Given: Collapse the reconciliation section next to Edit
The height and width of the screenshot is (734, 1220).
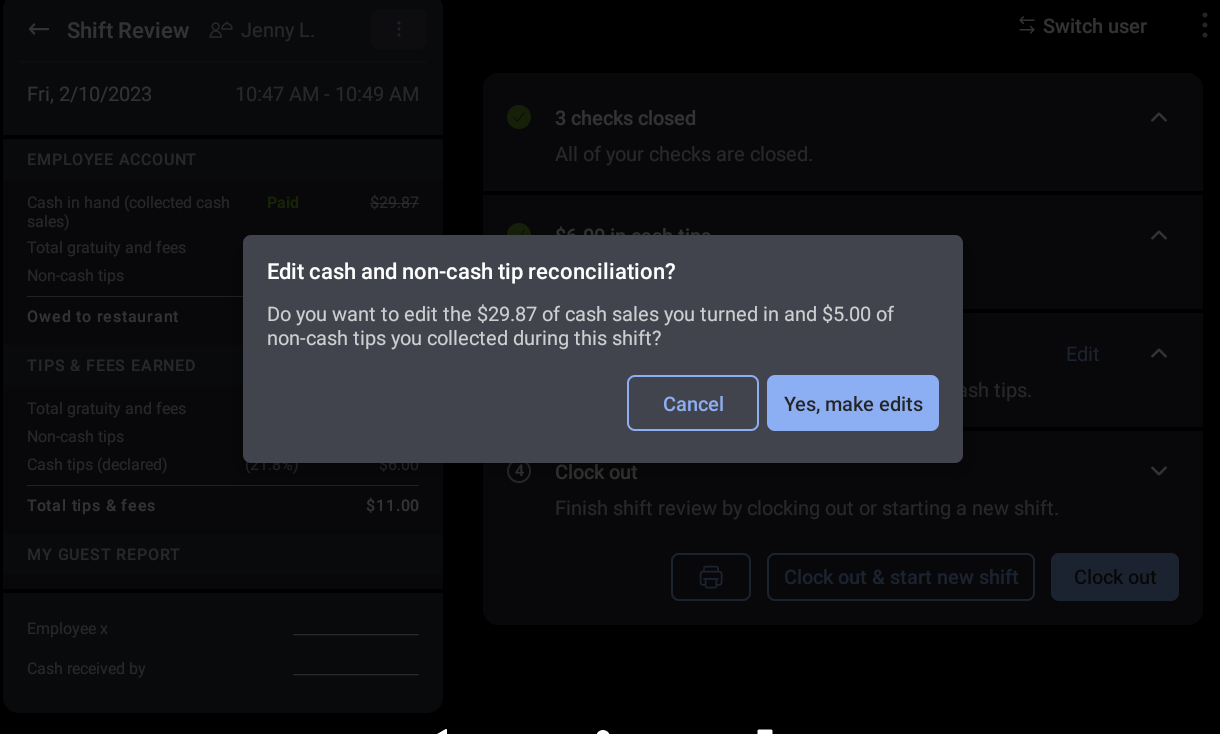Looking at the screenshot, I should [x=1158, y=353].
